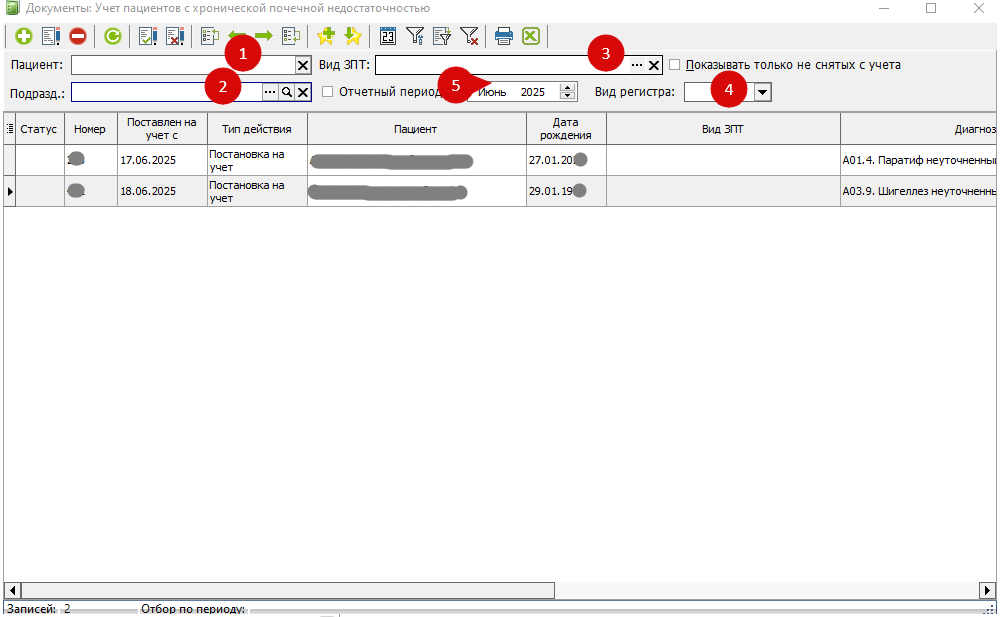Click the star with down arrow icon
The width and height of the screenshot is (1003, 617).
tap(353, 36)
